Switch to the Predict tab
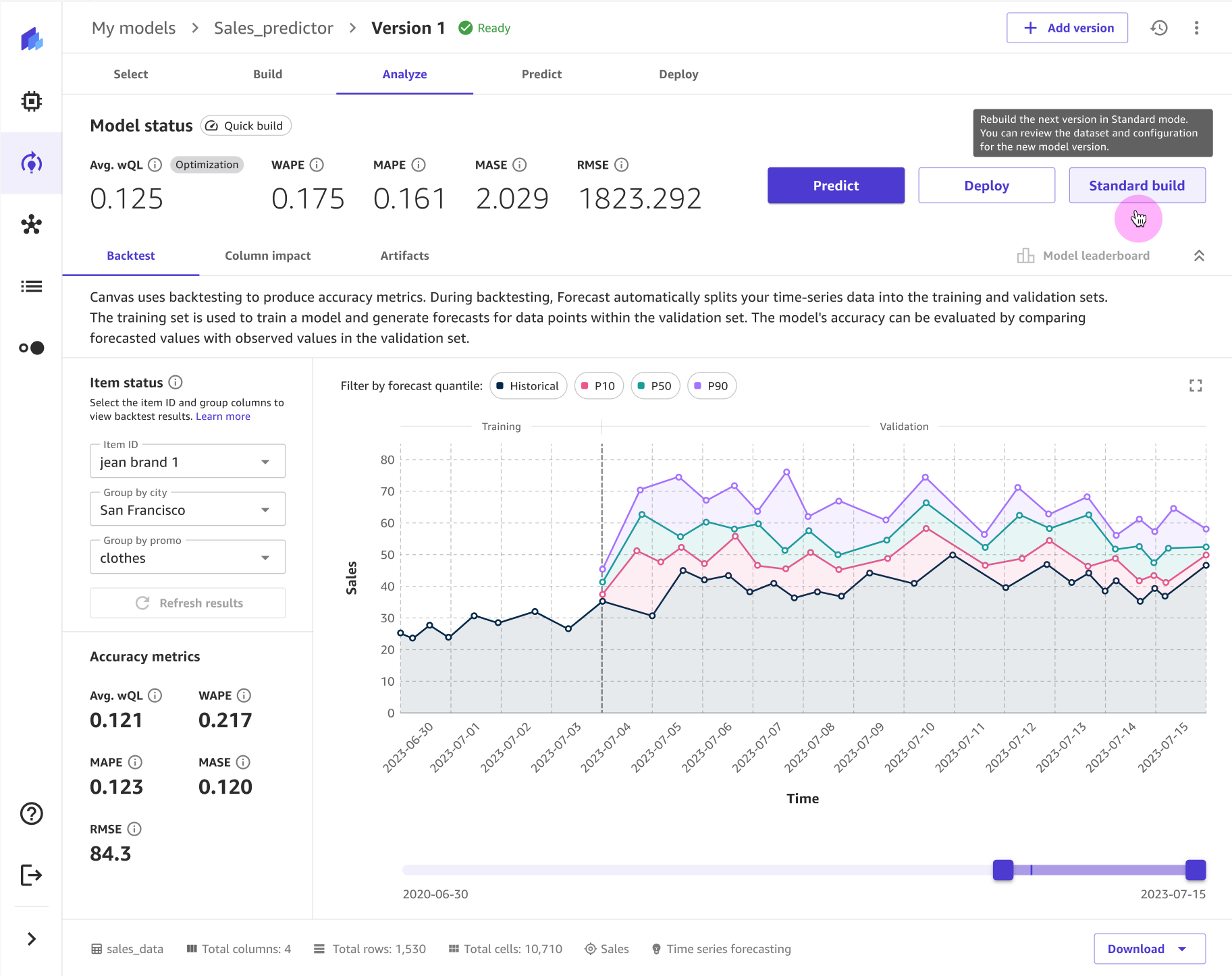 (541, 74)
